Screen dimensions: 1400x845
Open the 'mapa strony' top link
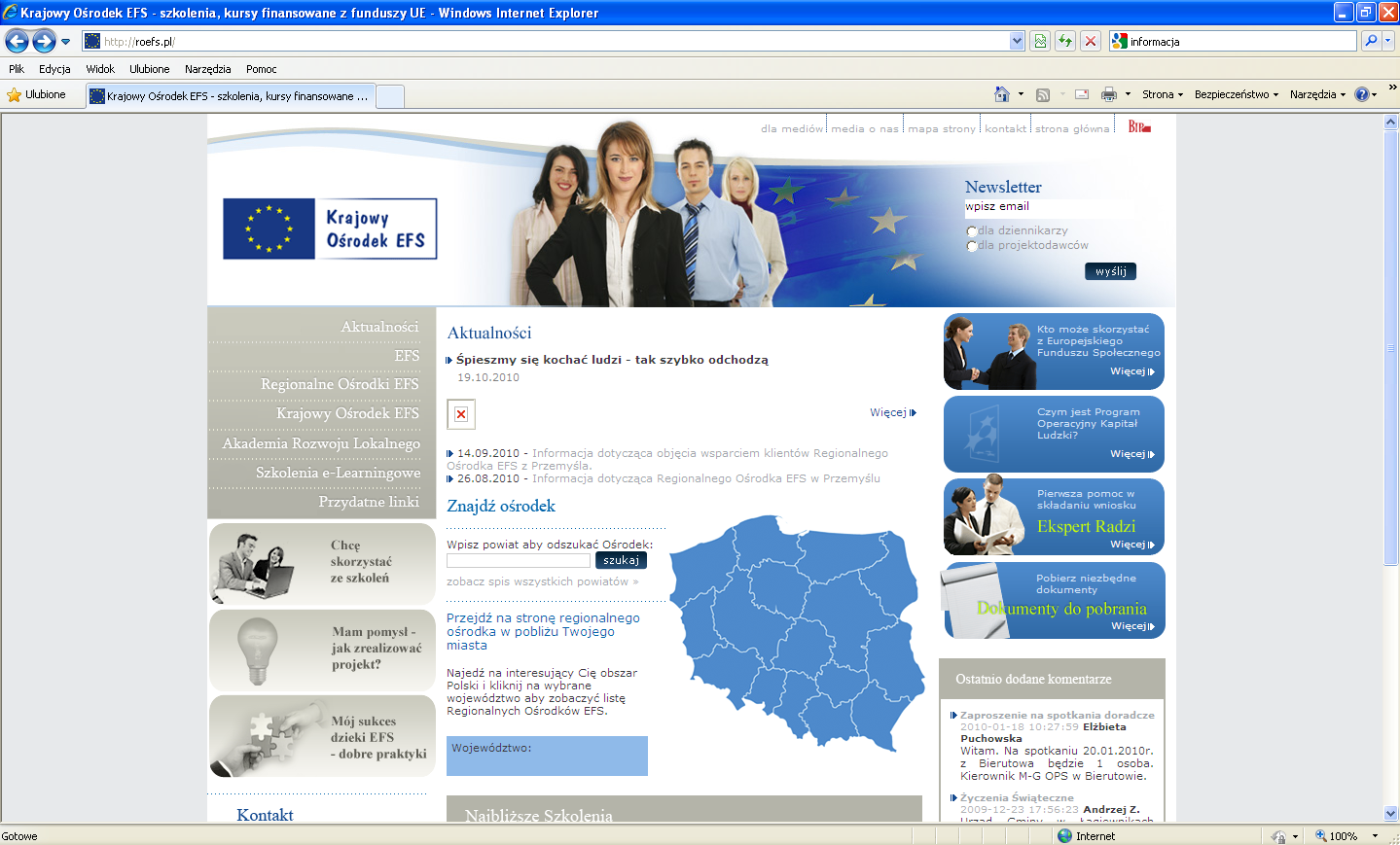[942, 128]
